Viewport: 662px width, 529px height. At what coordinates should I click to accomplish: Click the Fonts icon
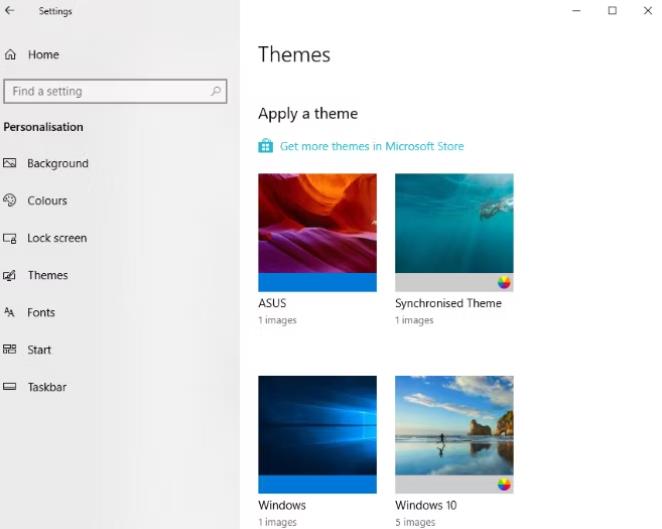(9, 312)
